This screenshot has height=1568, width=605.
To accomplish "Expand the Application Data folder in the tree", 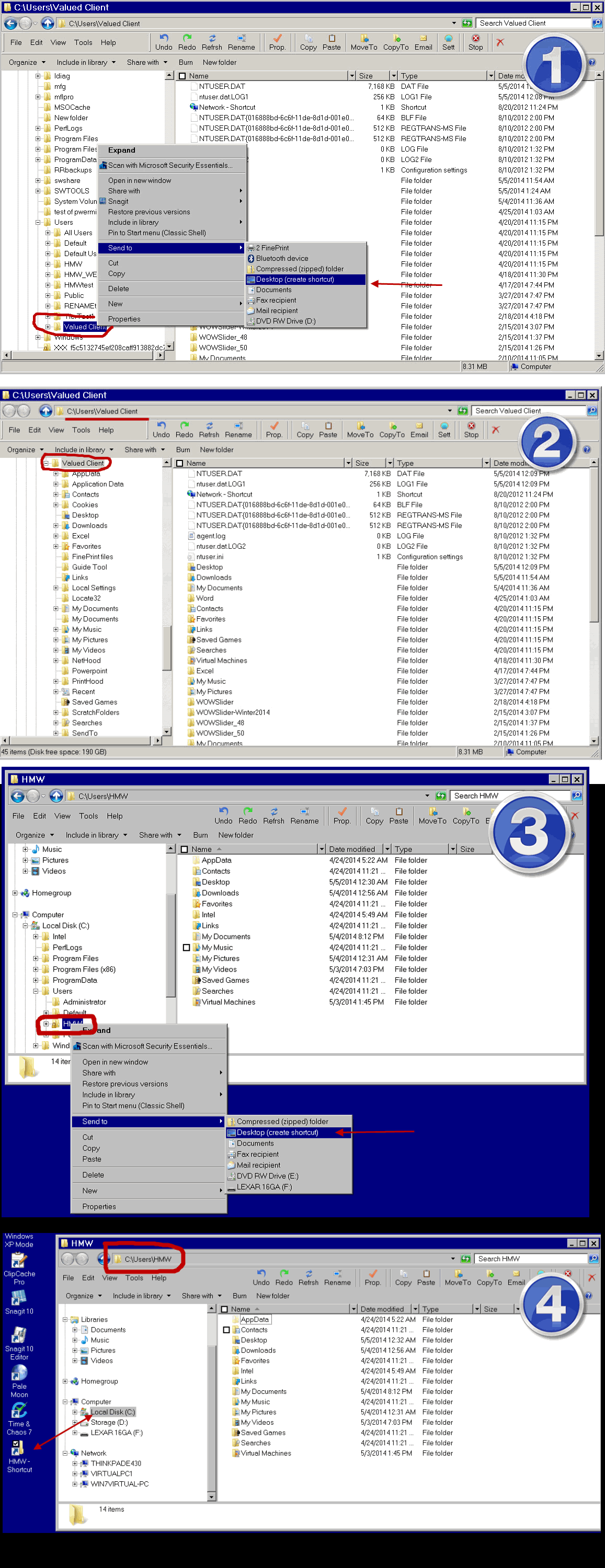I will click(x=56, y=485).
